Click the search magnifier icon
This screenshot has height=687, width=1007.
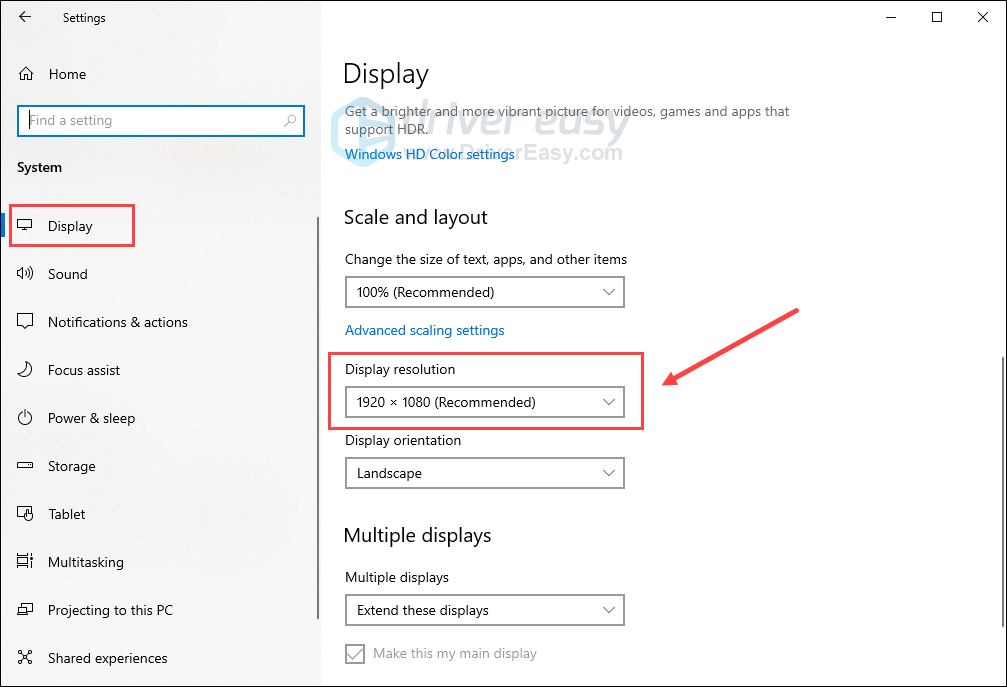click(x=290, y=121)
